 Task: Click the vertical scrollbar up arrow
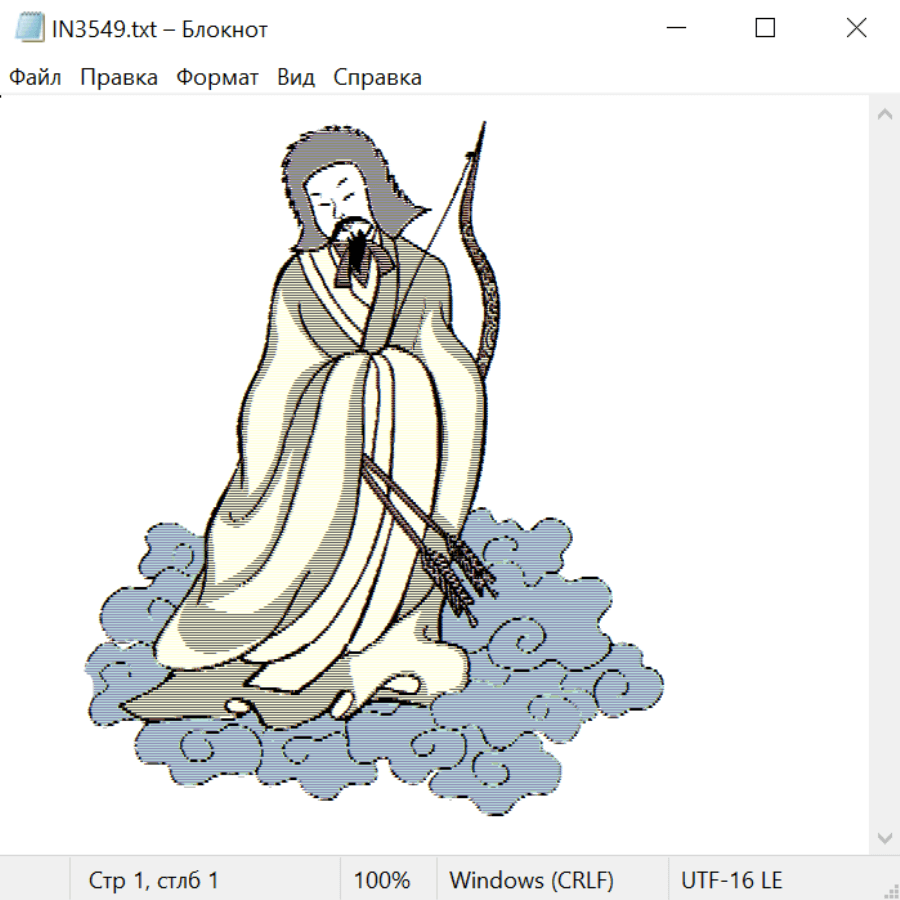tap(884, 115)
